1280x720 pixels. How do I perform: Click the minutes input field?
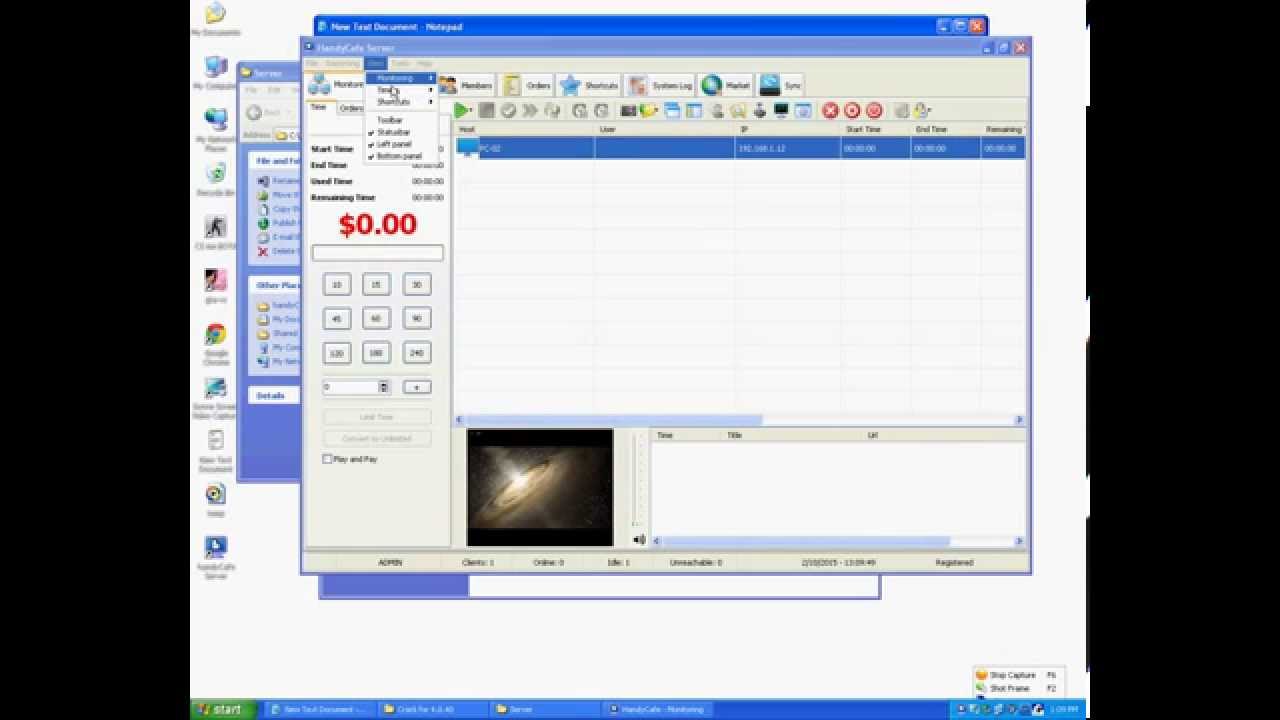[x=350, y=387]
